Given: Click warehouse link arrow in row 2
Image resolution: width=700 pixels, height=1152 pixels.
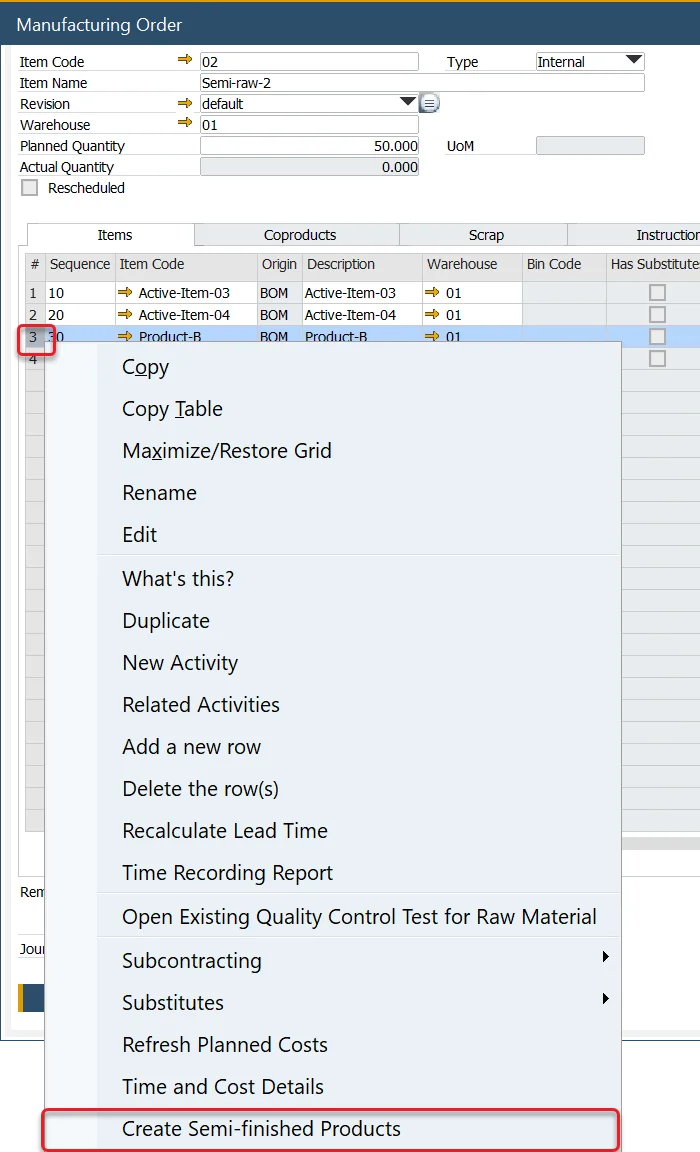Looking at the screenshot, I should click(x=432, y=315).
